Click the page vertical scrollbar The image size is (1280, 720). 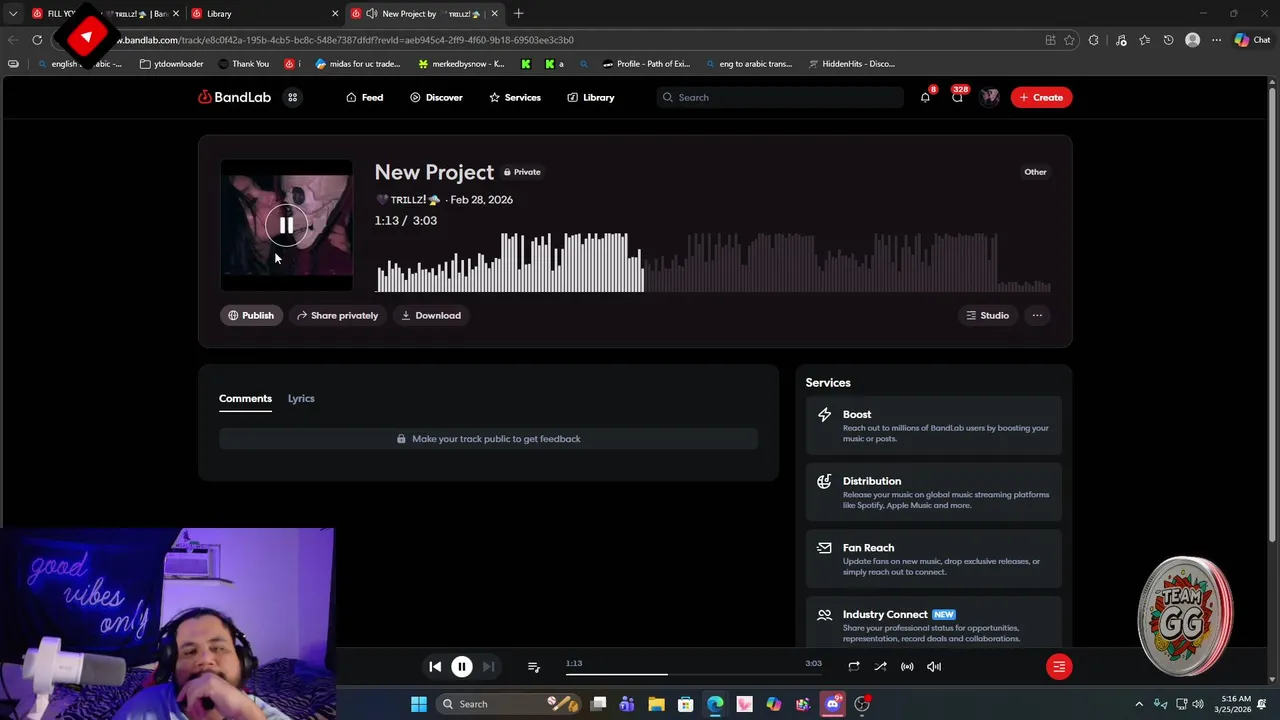[x=1273, y=315]
